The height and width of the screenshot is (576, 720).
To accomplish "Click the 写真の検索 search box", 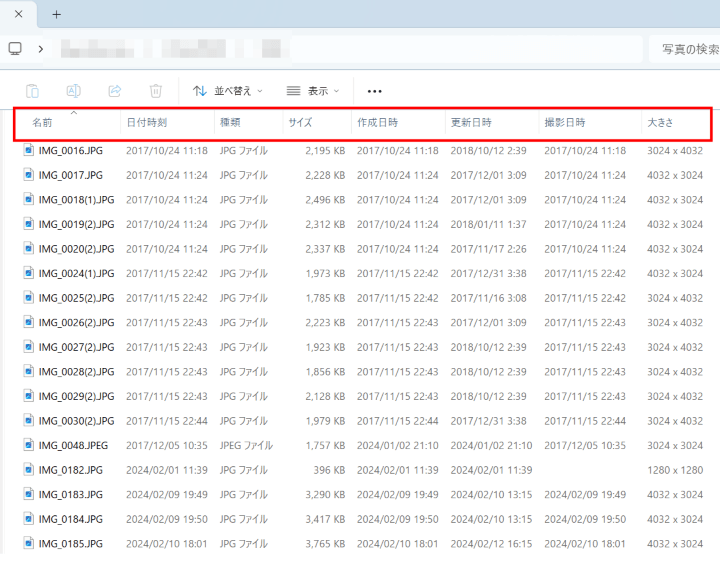I will click(685, 49).
